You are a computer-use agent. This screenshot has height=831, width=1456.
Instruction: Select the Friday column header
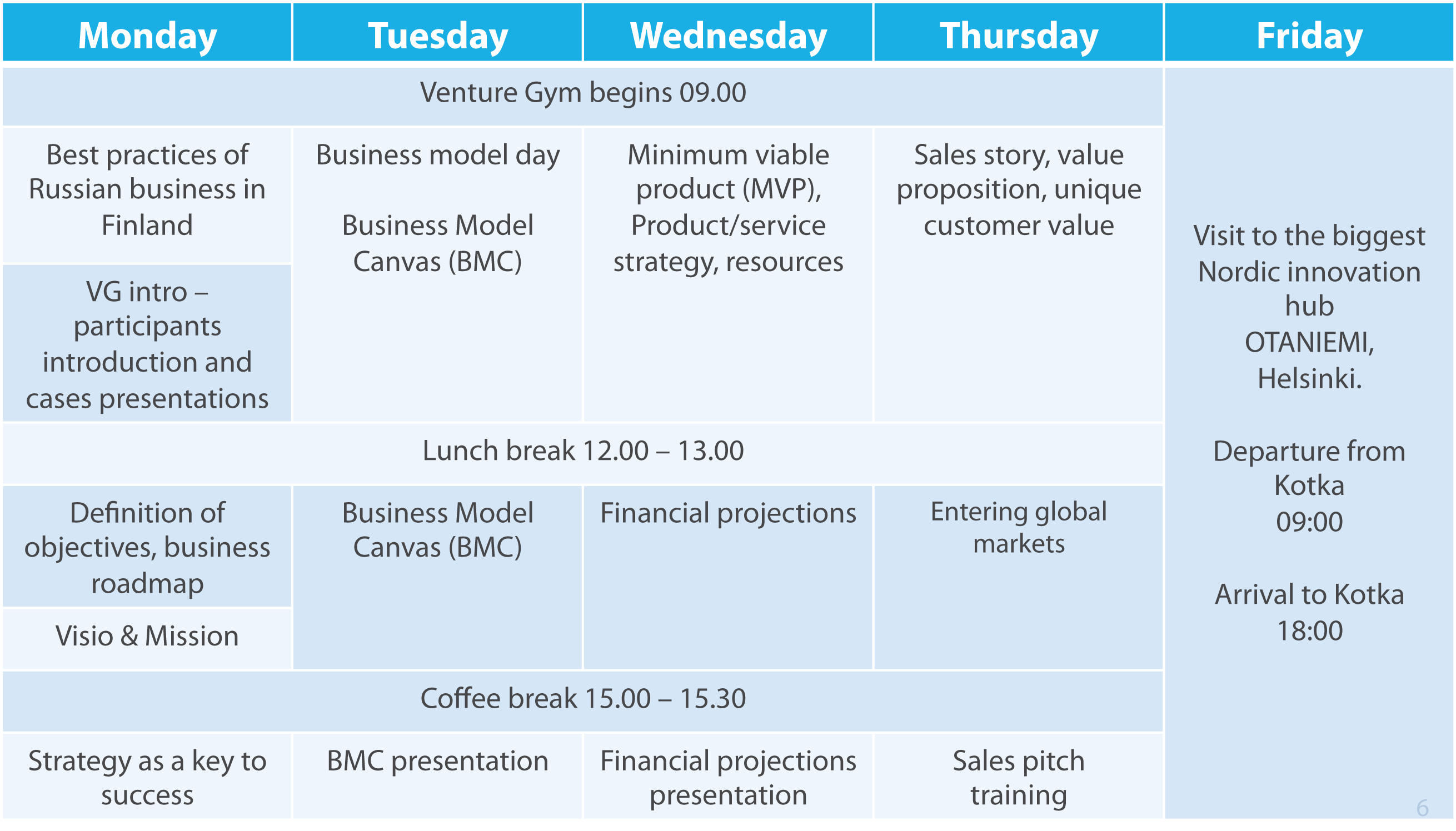tap(1309, 32)
